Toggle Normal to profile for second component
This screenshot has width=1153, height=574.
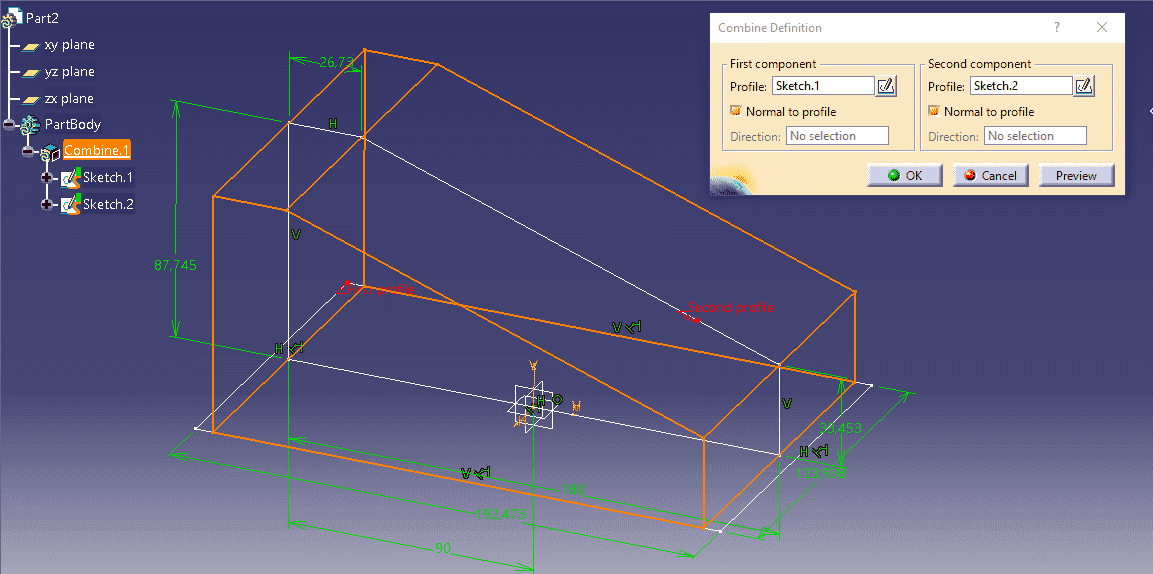pos(933,111)
